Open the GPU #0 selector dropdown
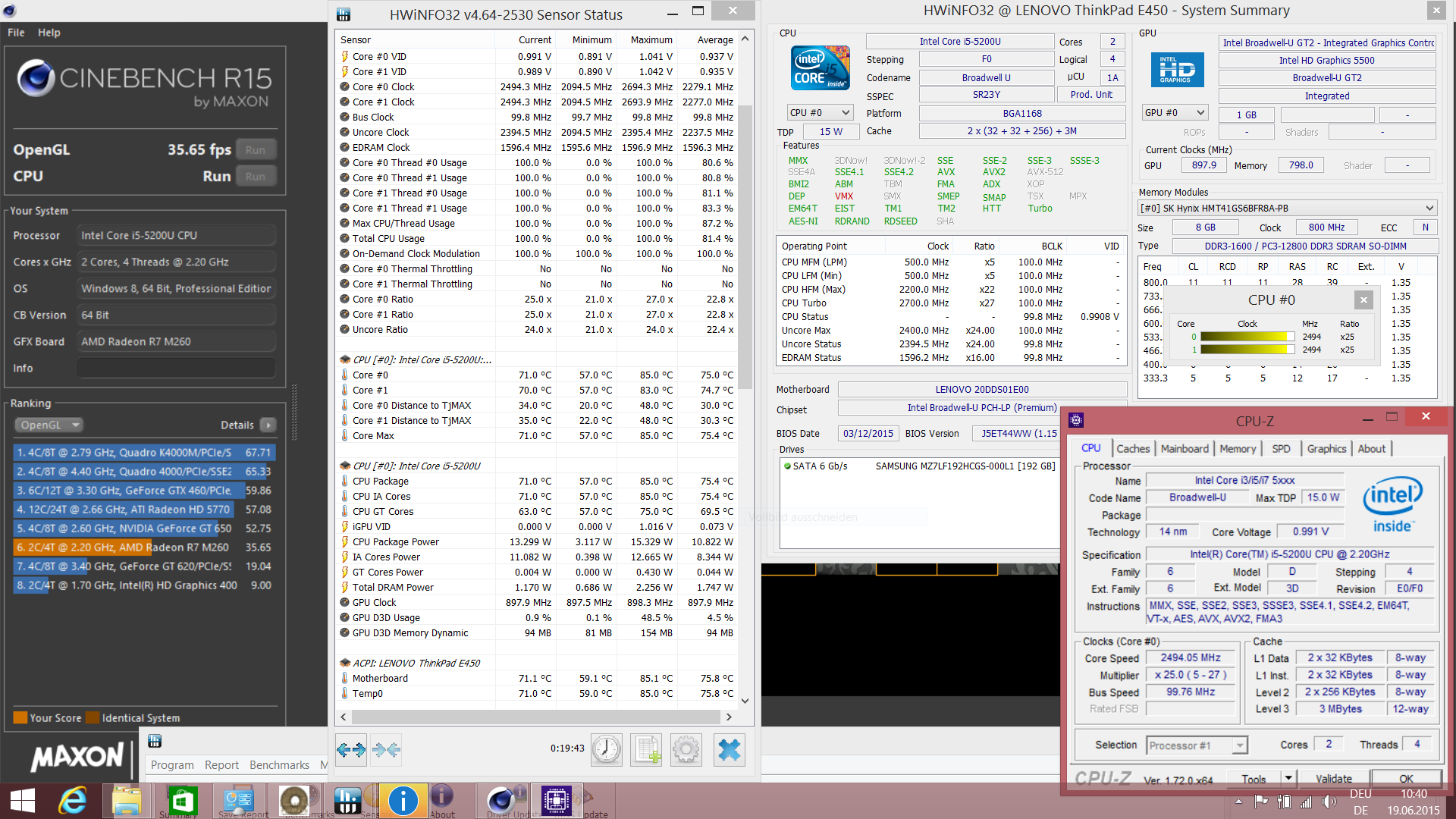The width and height of the screenshot is (1456, 819). pyautogui.click(x=1175, y=113)
